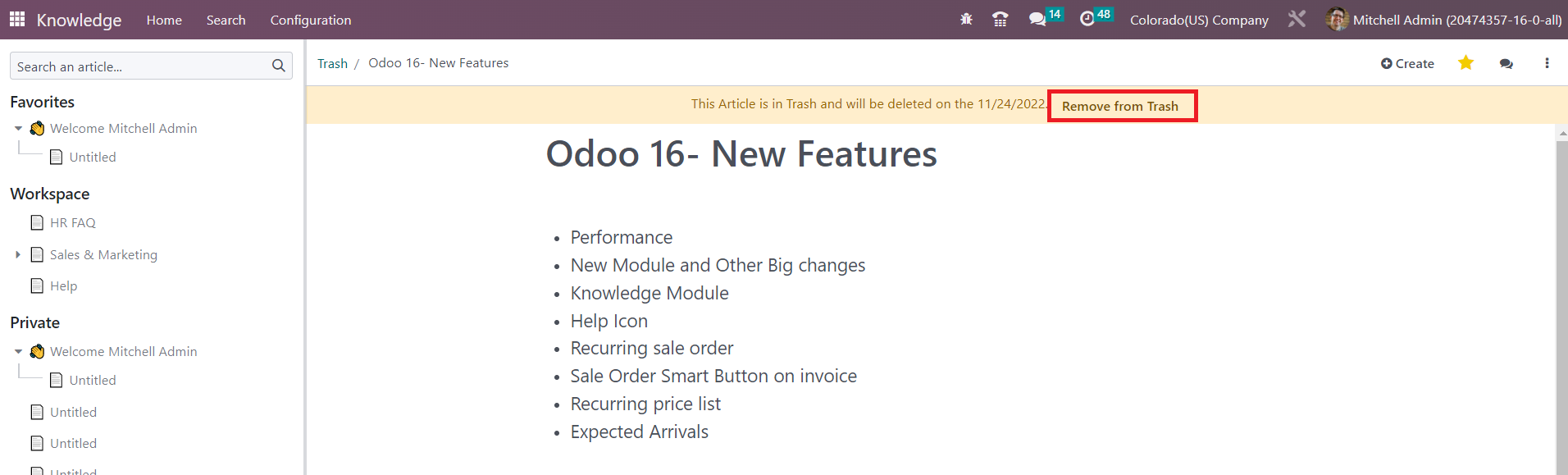The width and height of the screenshot is (1568, 475).
Task: Open the VoIP phone icon
Action: point(1000,19)
